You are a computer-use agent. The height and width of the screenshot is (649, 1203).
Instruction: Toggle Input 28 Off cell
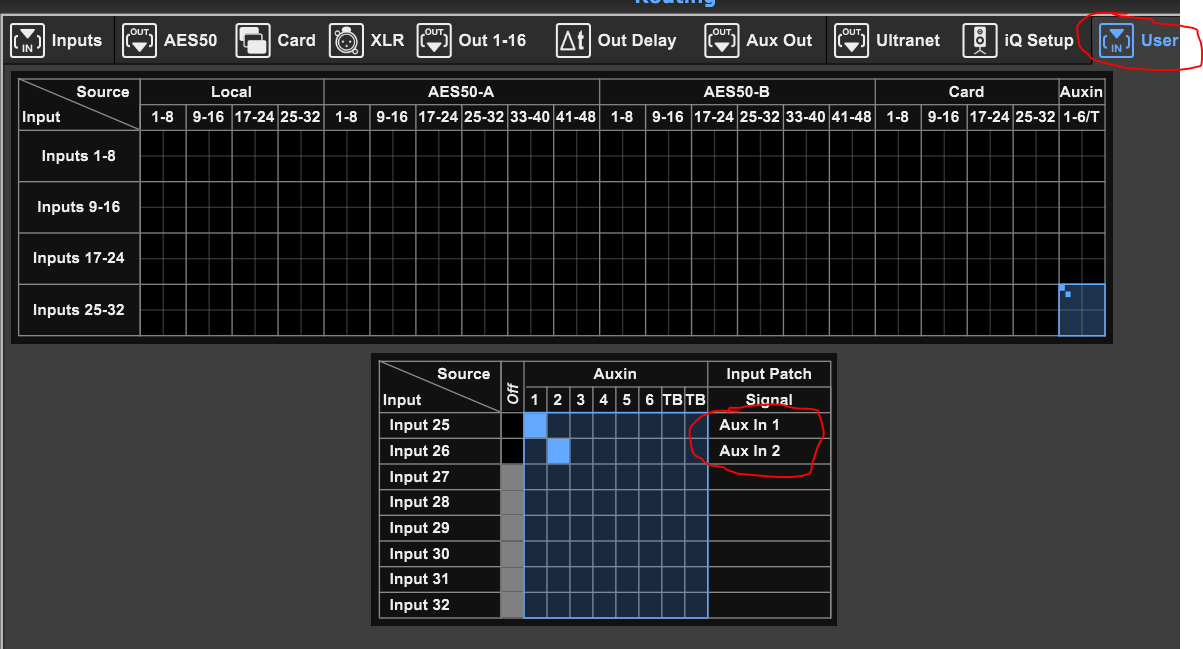point(512,502)
